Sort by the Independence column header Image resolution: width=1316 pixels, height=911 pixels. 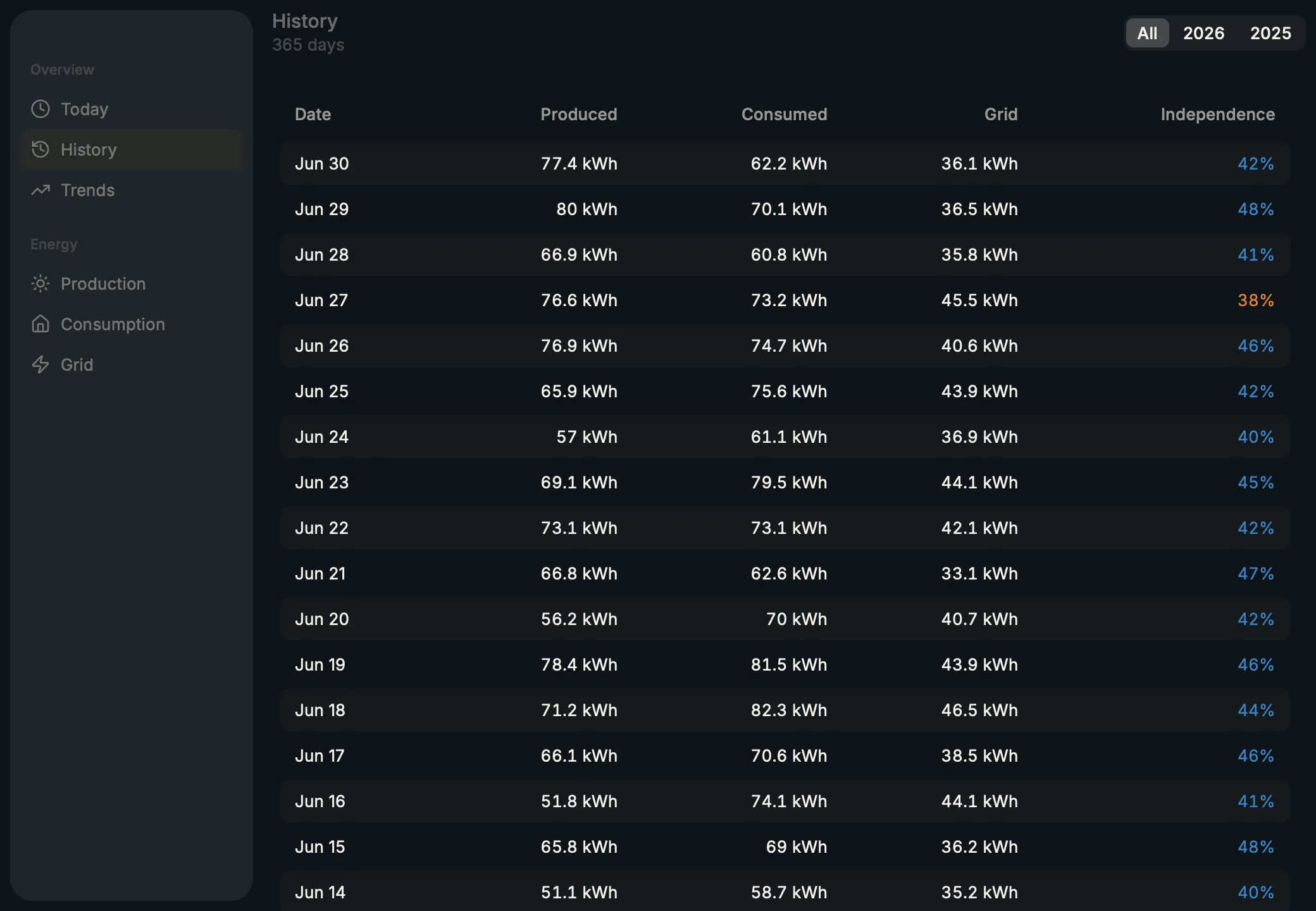1217,115
